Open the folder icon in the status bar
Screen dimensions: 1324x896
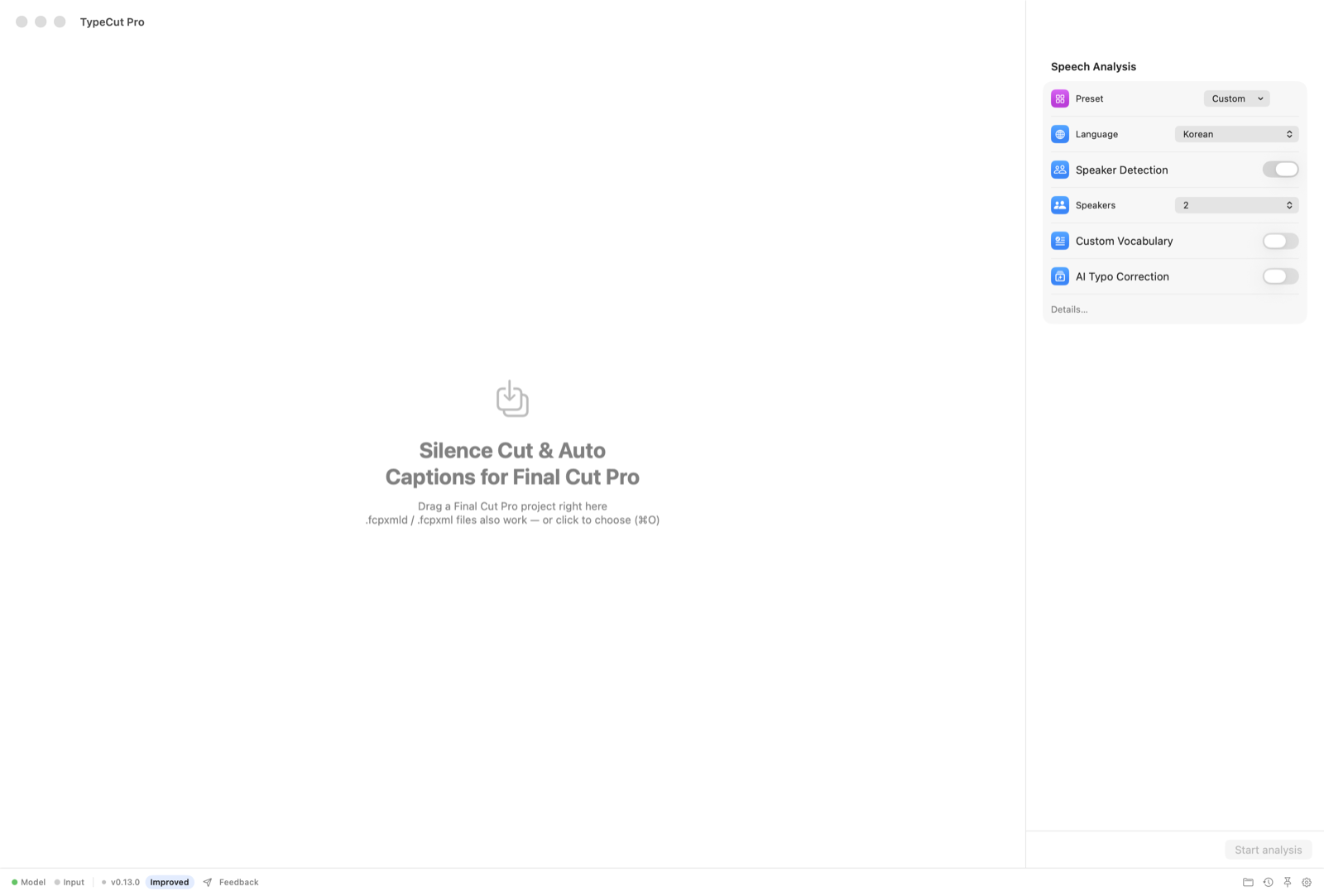pyautogui.click(x=1248, y=882)
